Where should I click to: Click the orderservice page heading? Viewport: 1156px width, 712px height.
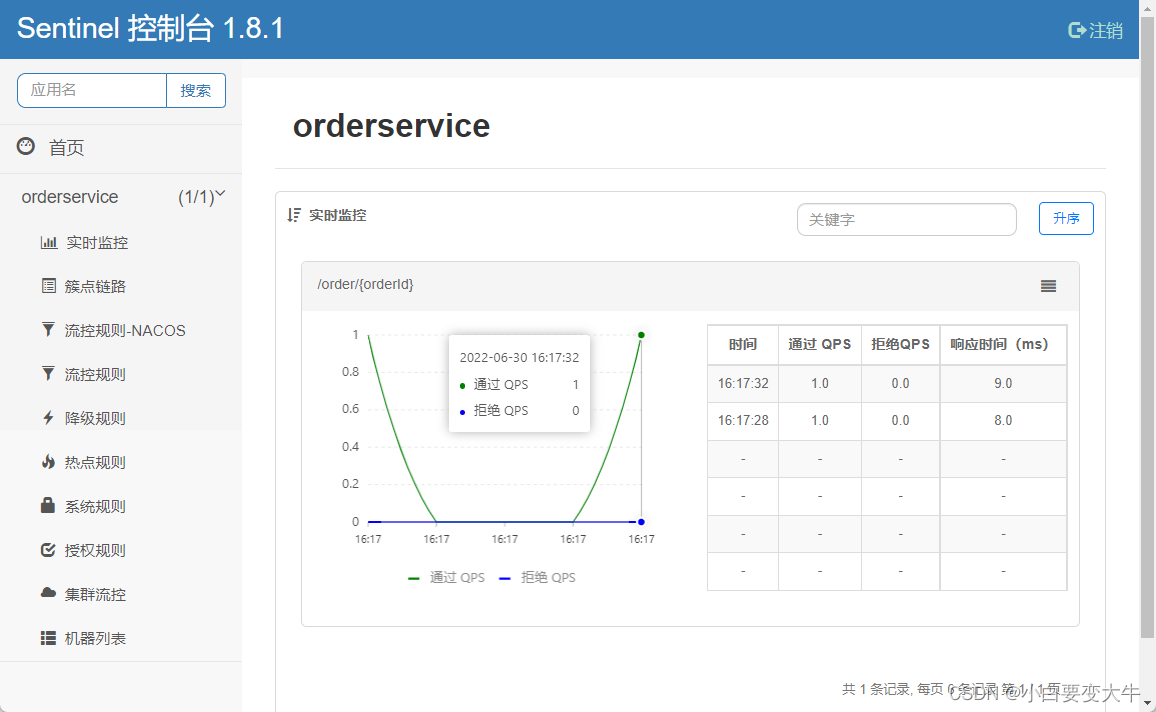pyautogui.click(x=391, y=126)
